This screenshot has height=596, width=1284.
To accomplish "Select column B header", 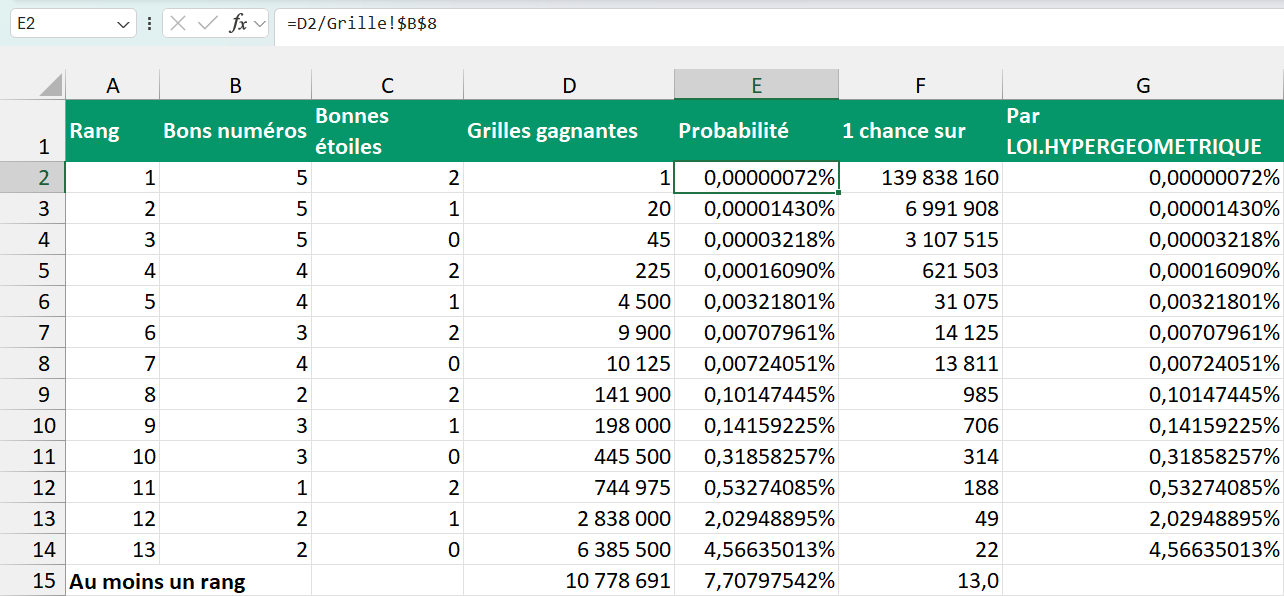I will pos(236,86).
